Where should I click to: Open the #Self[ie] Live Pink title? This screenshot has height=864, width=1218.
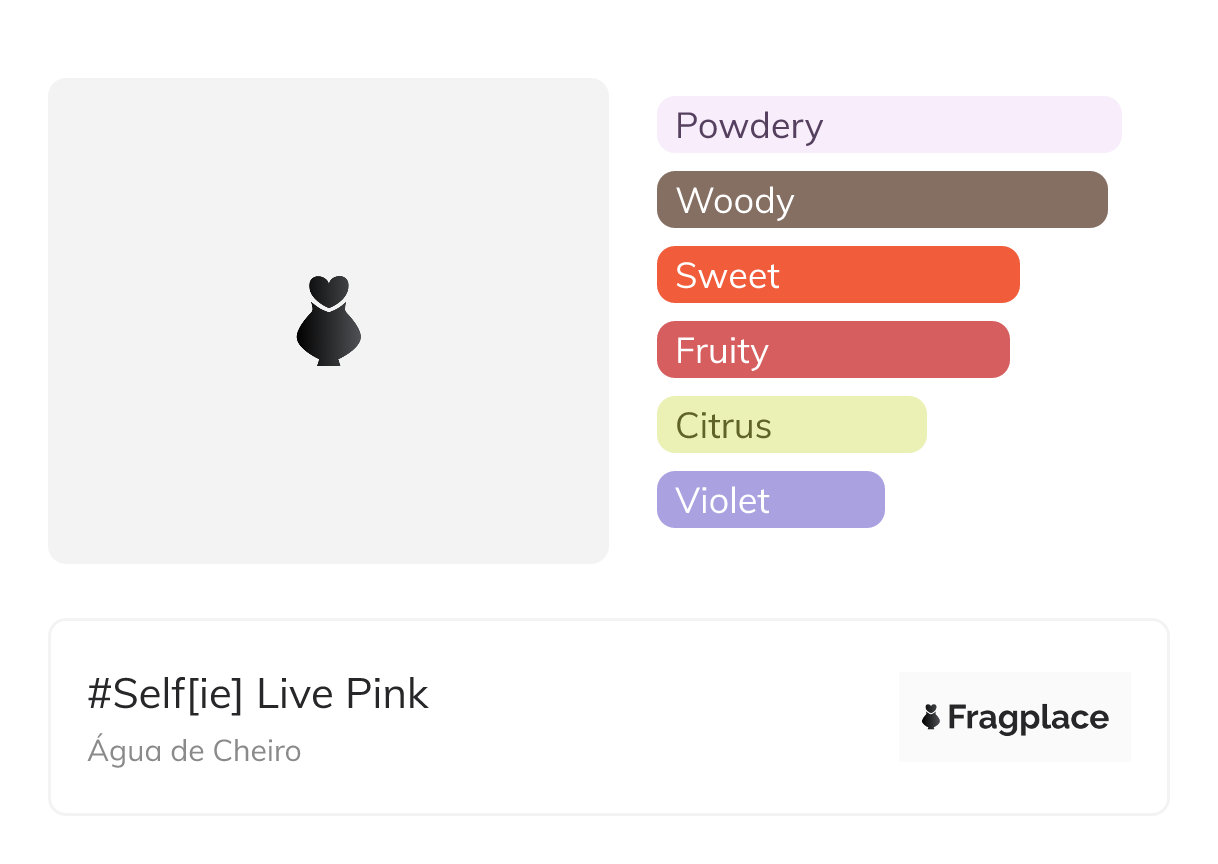(x=258, y=694)
